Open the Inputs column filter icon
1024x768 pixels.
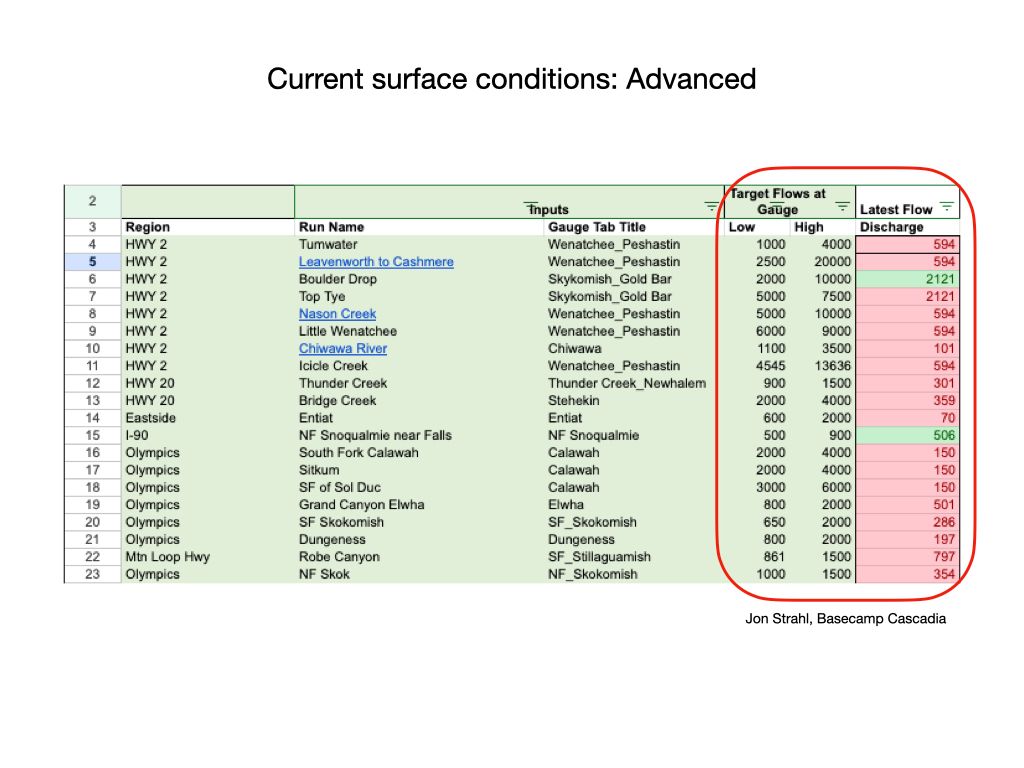click(711, 207)
